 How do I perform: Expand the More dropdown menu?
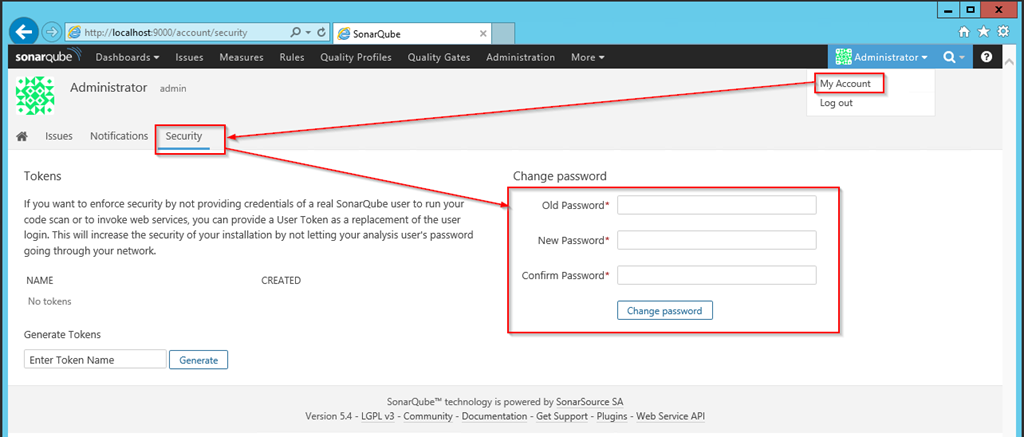tap(587, 58)
